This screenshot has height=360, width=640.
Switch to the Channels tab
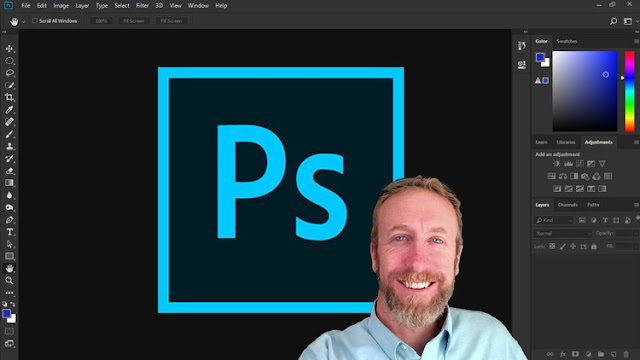pos(567,205)
